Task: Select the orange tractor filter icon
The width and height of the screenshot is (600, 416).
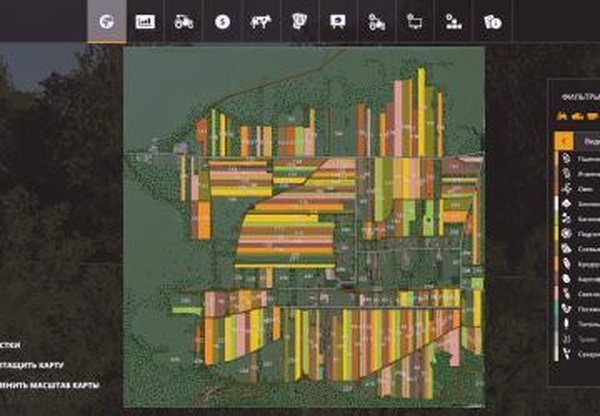Action: [x=562, y=116]
